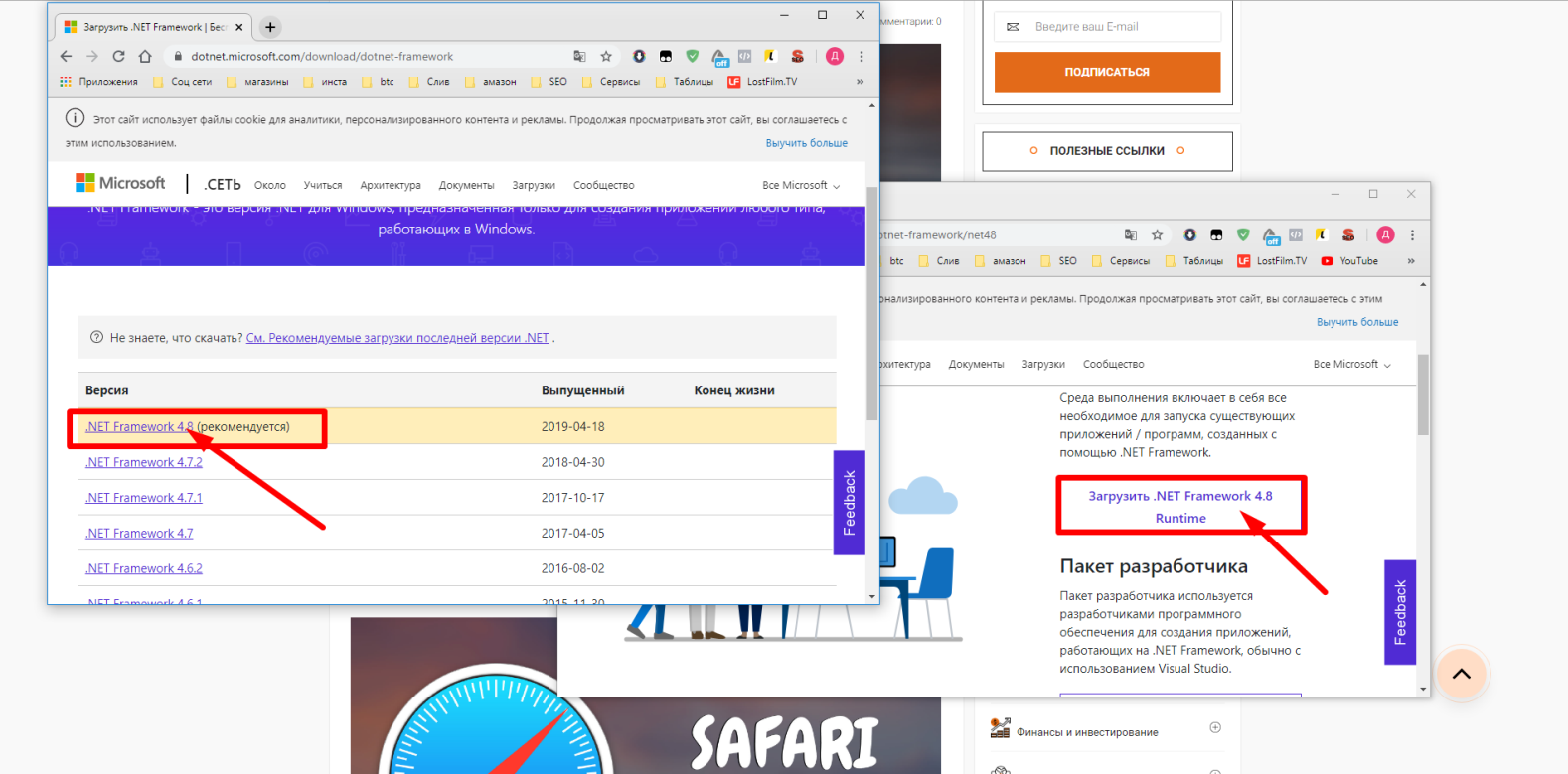Open the YouTube bookmark in the right window
The height and width of the screenshot is (774, 1568).
1349,261
